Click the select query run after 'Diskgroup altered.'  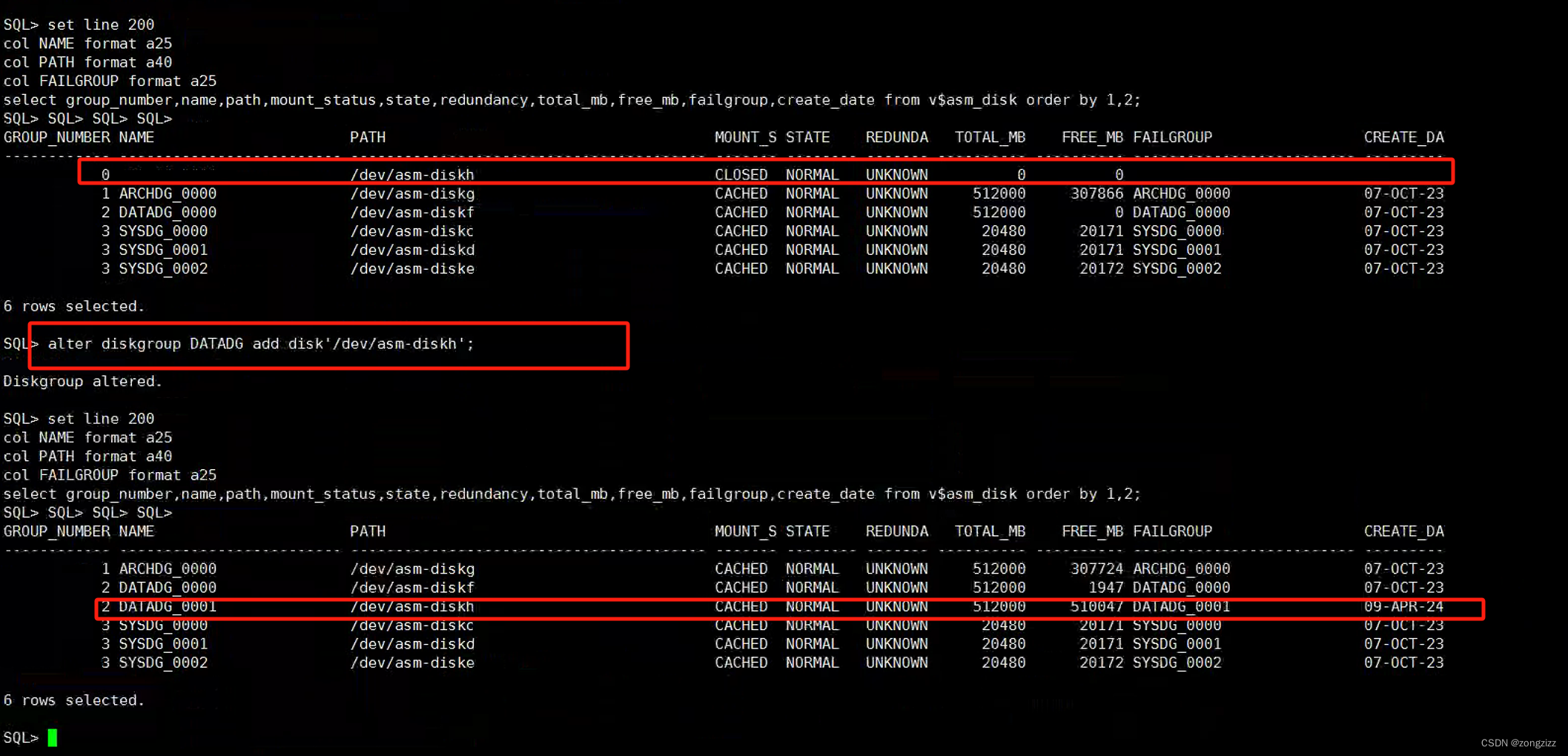(x=572, y=494)
